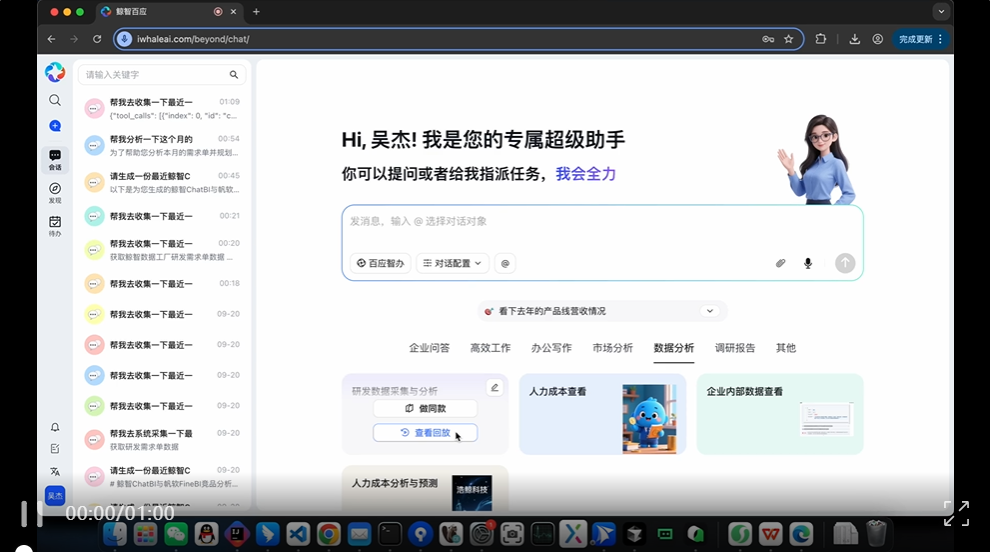Open the chat timestamped 00:21
Viewport: 990px width, 552px height.
pyautogui.click(x=162, y=216)
